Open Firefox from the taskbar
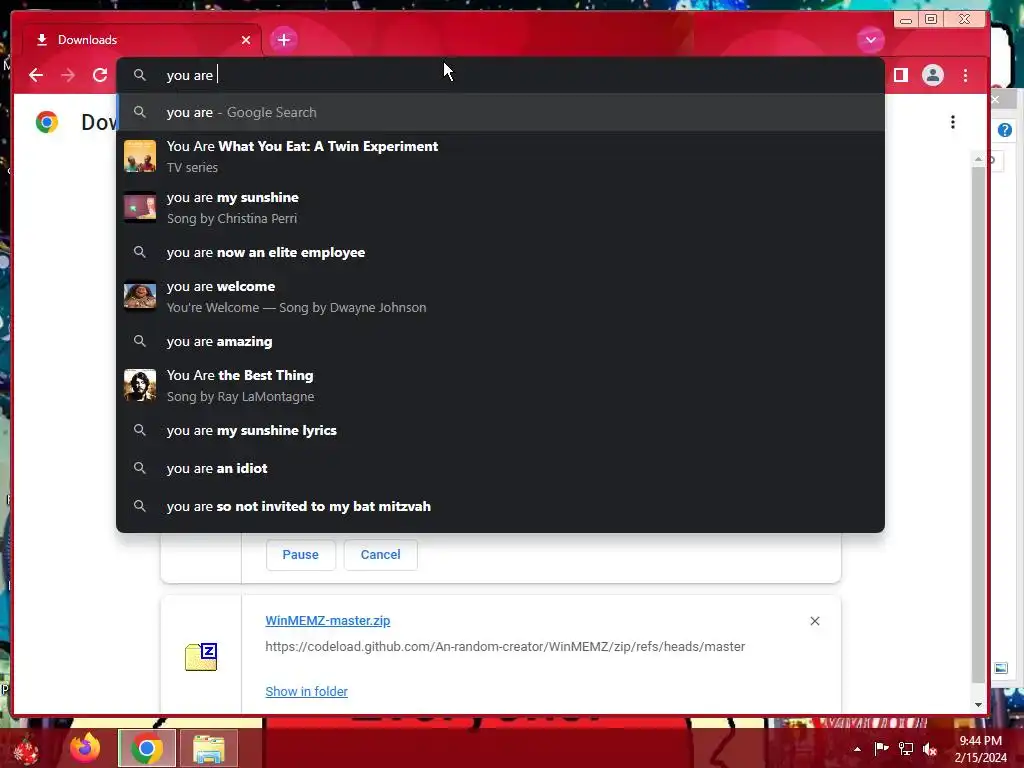This screenshot has width=1024, height=768. coord(85,748)
